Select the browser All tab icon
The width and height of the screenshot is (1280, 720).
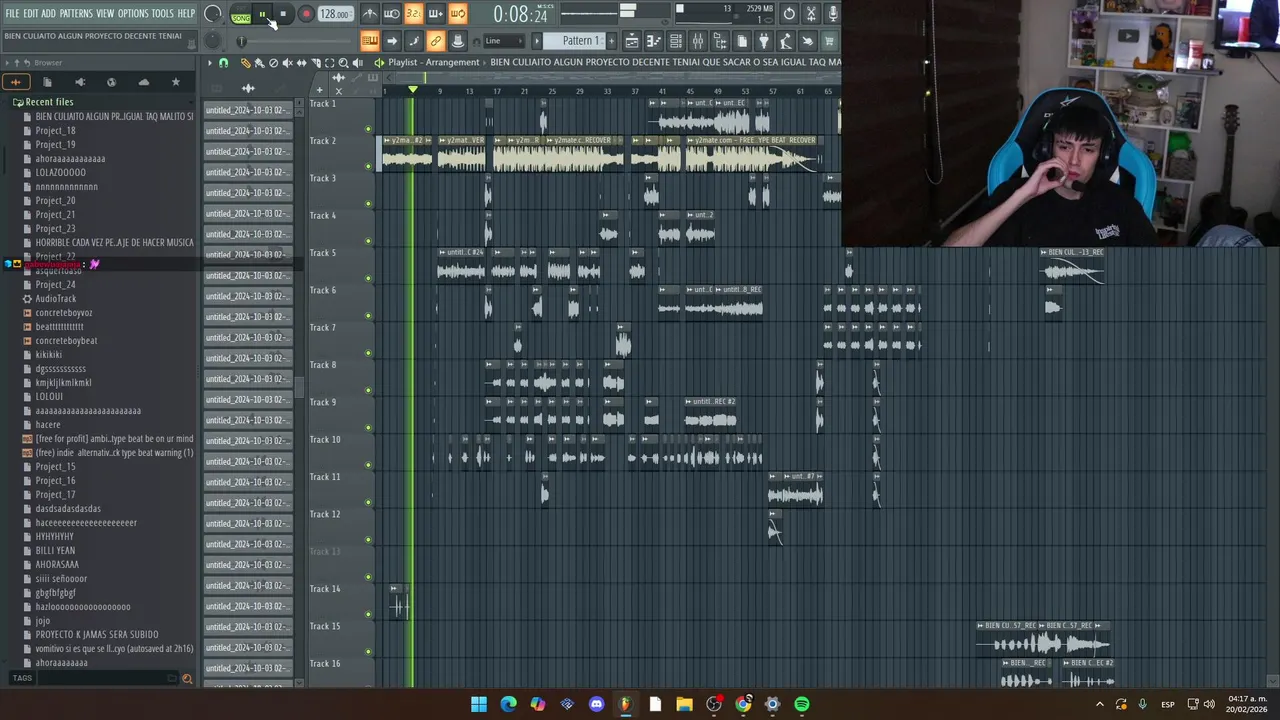point(15,82)
